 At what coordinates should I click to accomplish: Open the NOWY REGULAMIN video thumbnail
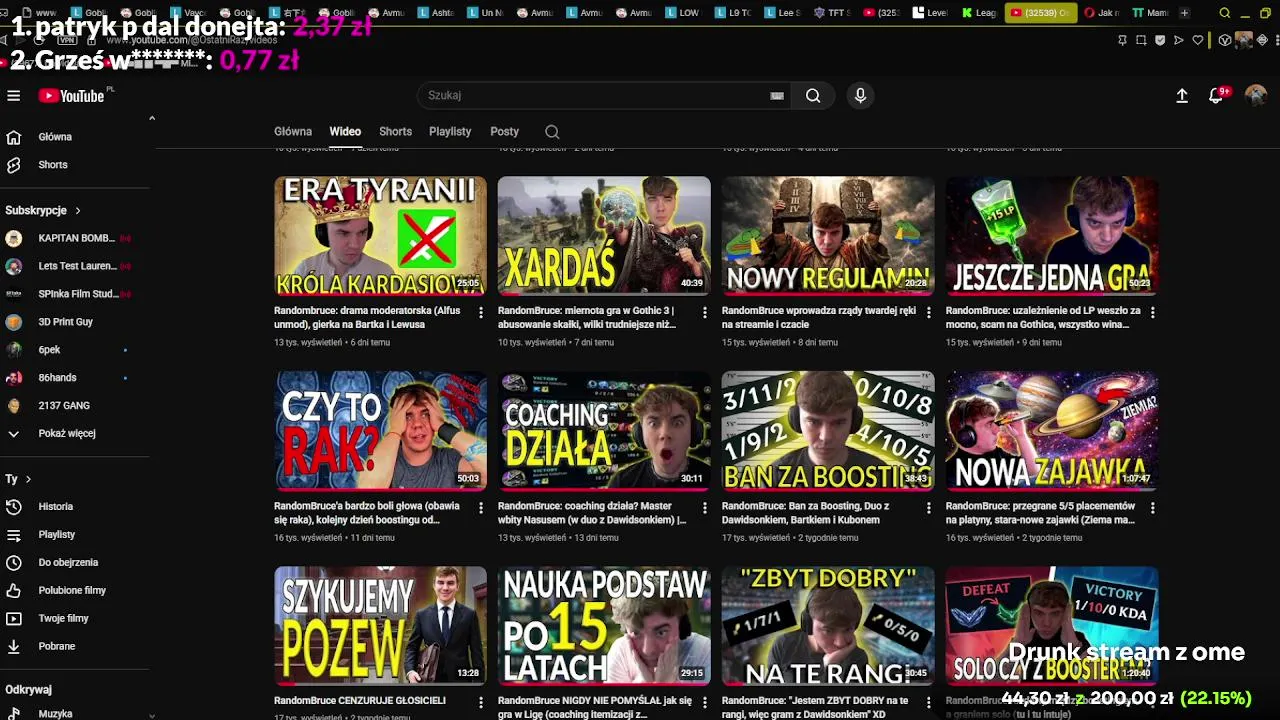(x=828, y=236)
